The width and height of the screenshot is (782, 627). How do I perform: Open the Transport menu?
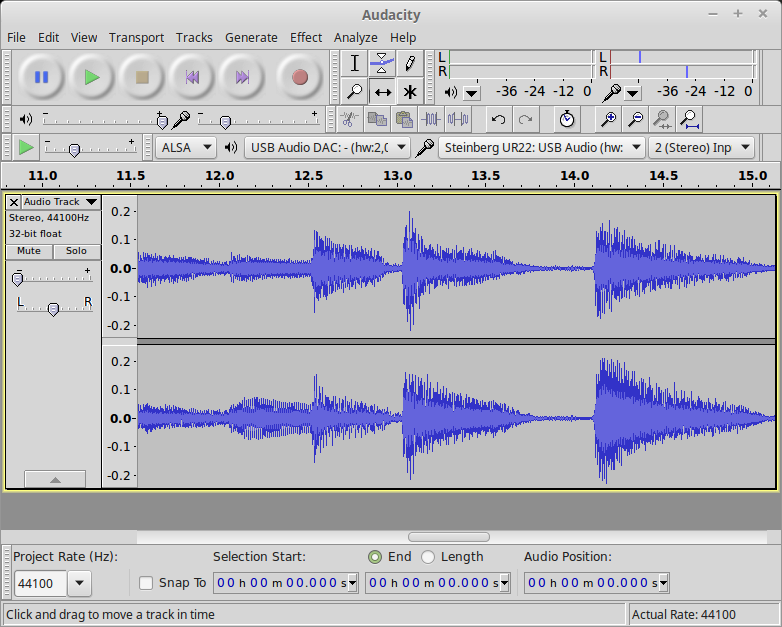tap(136, 37)
